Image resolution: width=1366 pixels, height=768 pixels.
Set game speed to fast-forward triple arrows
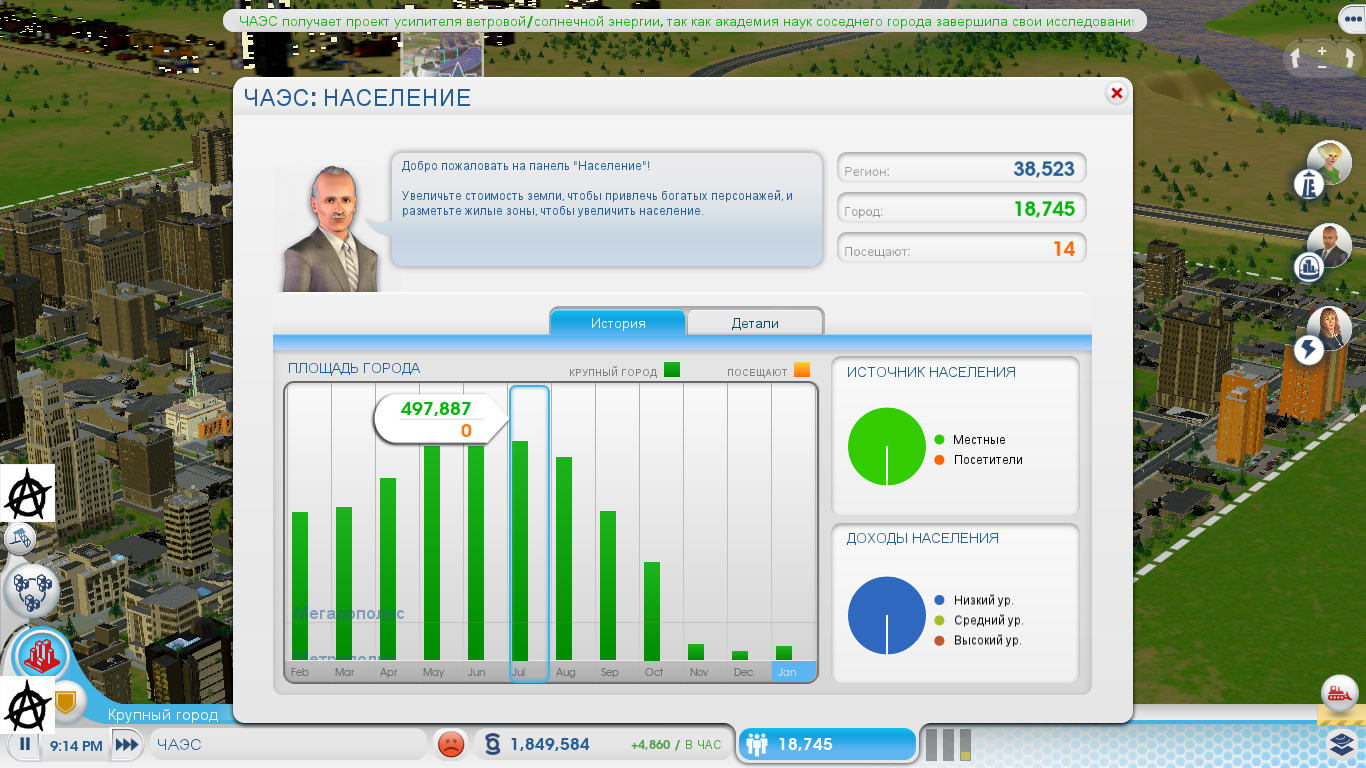[x=125, y=745]
